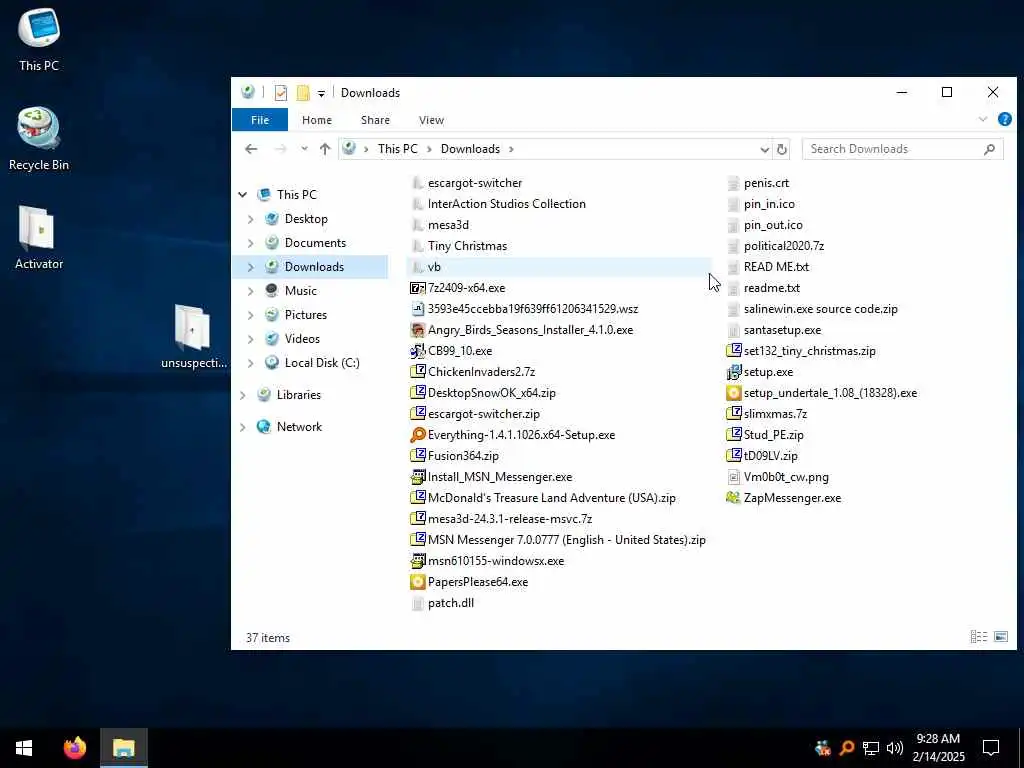This screenshot has width=1024, height=768.
Task: Expand the Libraries tree node
Action: coord(243,395)
